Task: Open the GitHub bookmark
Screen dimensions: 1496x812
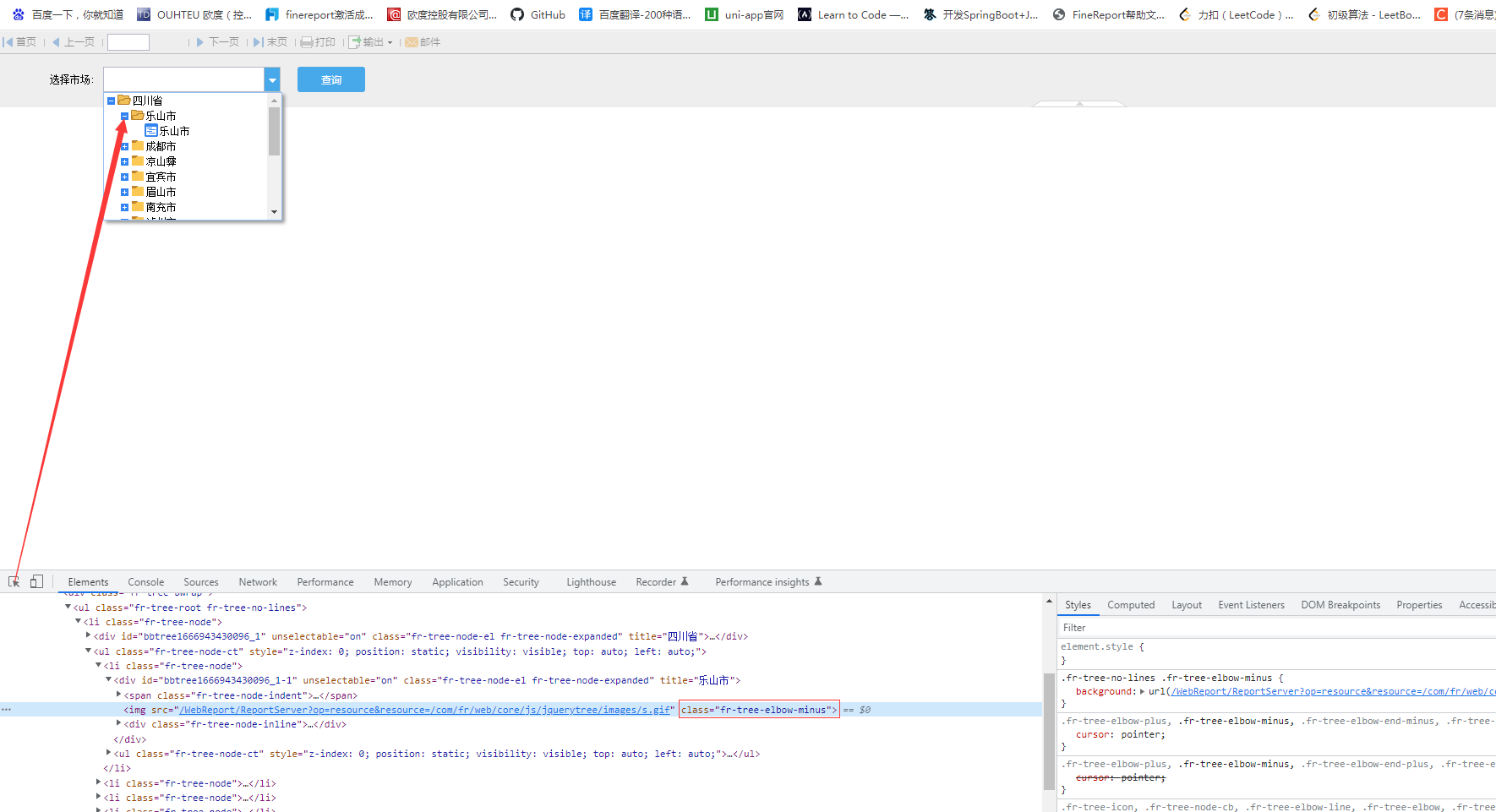Action: (538, 14)
